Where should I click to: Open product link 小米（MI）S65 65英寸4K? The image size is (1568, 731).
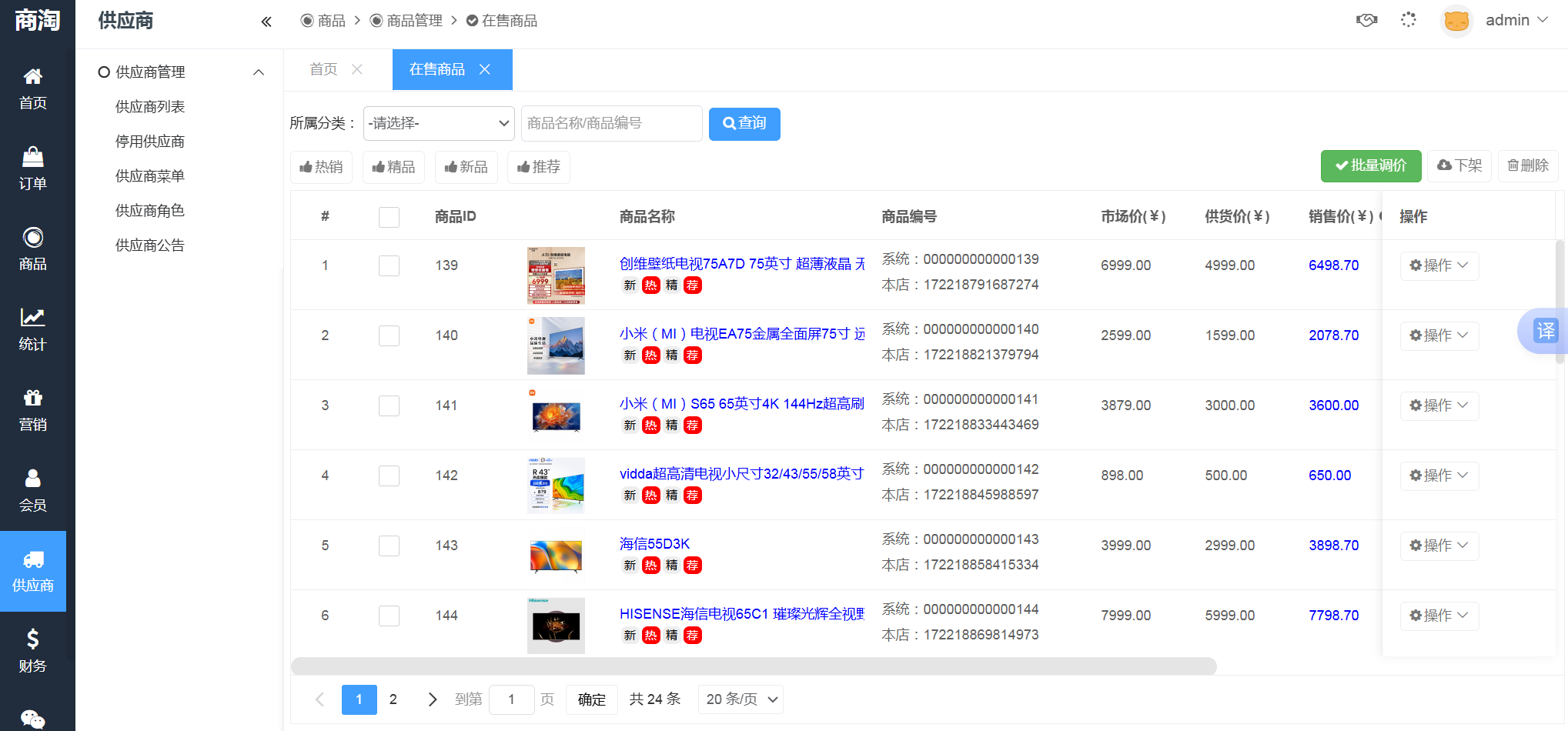click(741, 403)
